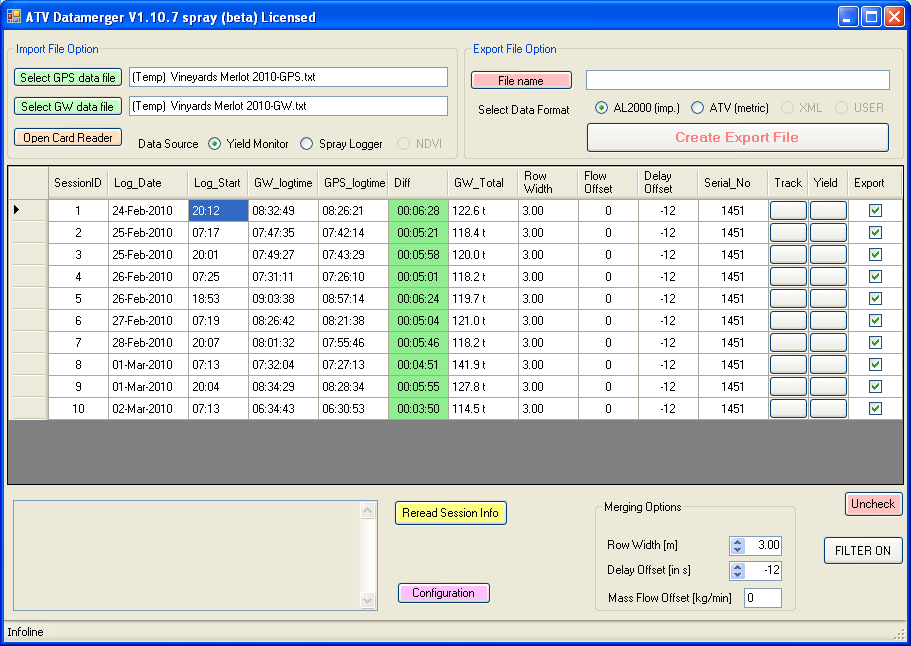Sort table by the Log_Date column header
Viewport: 911px width, 646px height.
(148, 183)
